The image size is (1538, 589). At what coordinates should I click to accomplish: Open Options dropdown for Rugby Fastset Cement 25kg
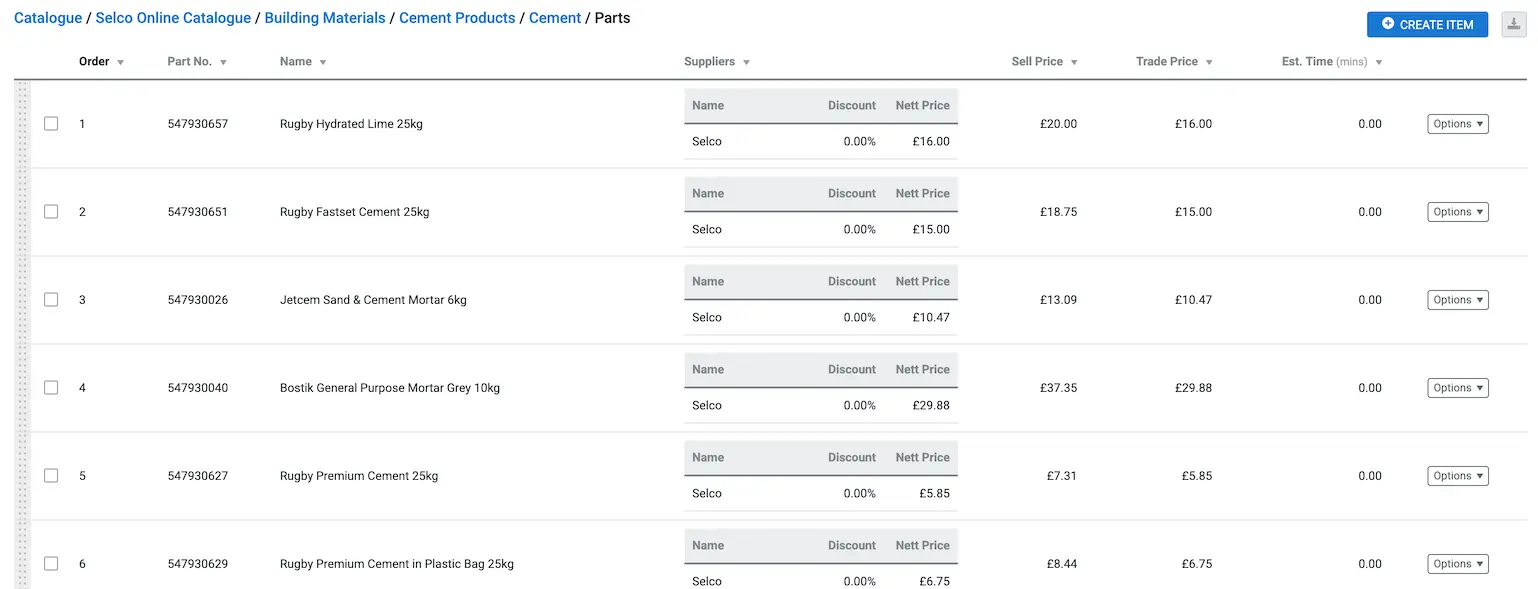pyautogui.click(x=1458, y=212)
